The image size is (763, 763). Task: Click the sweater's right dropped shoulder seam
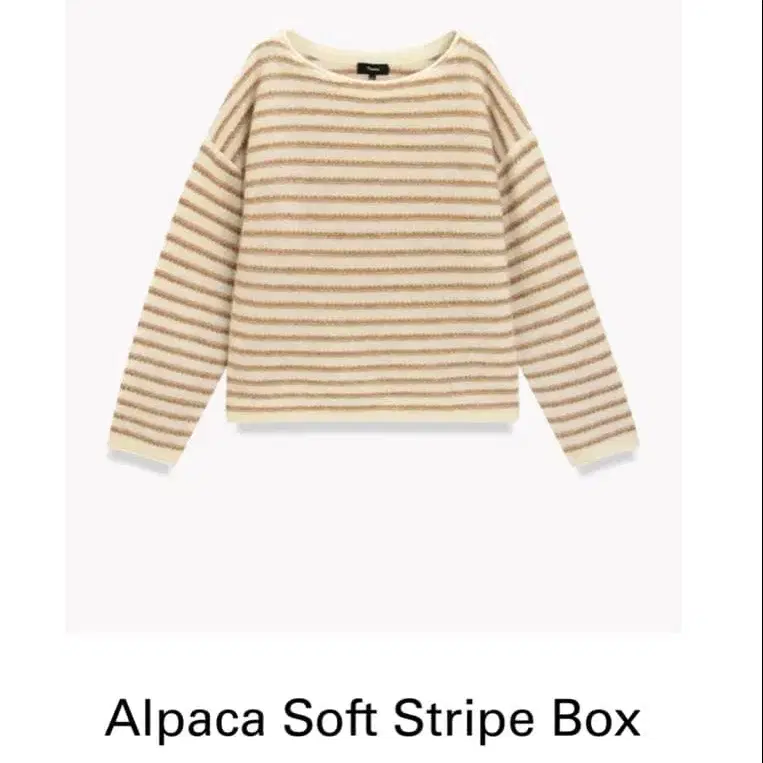[x=517, y=148]
